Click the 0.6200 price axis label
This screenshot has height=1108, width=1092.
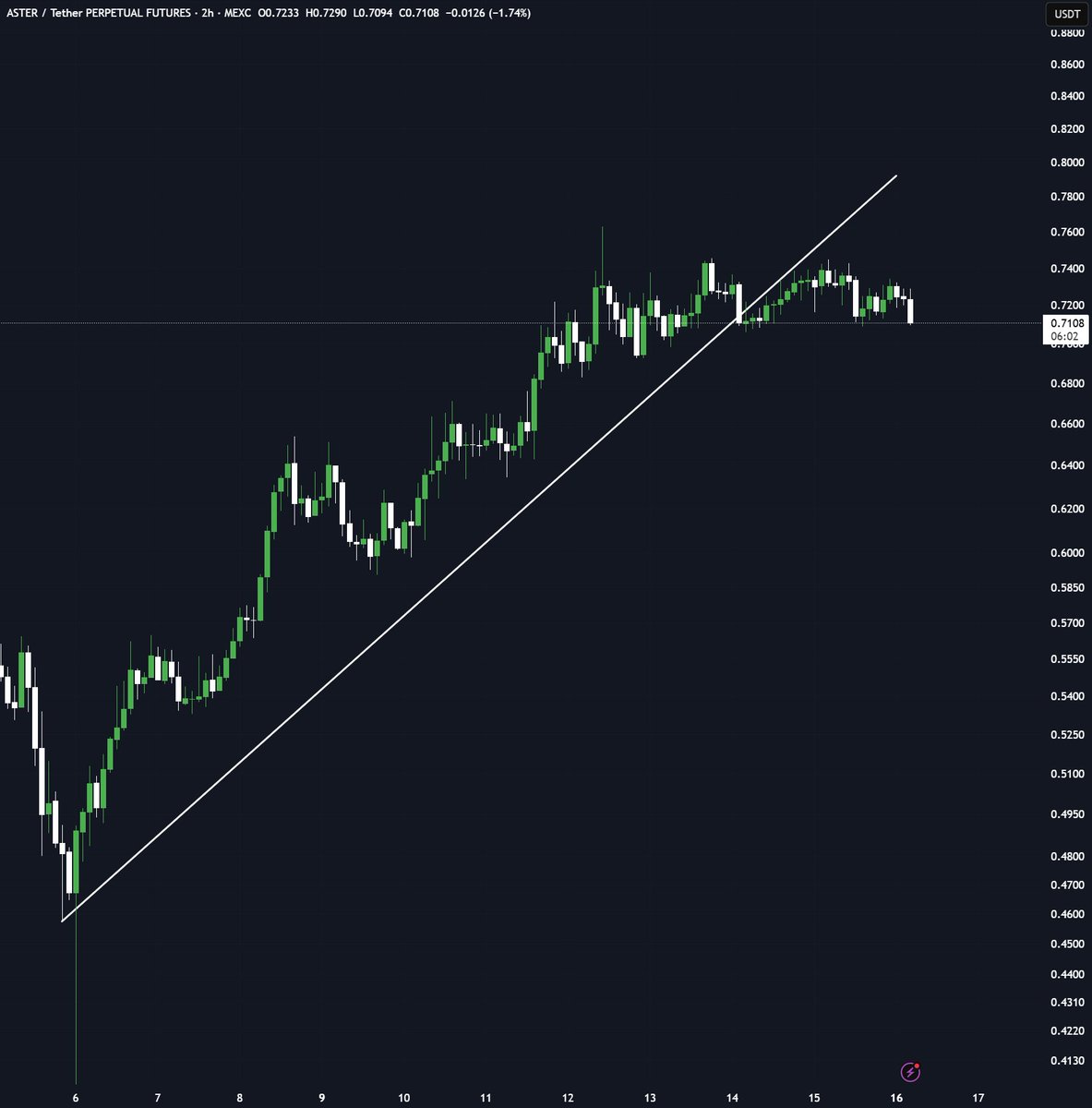click(1067, 509)
